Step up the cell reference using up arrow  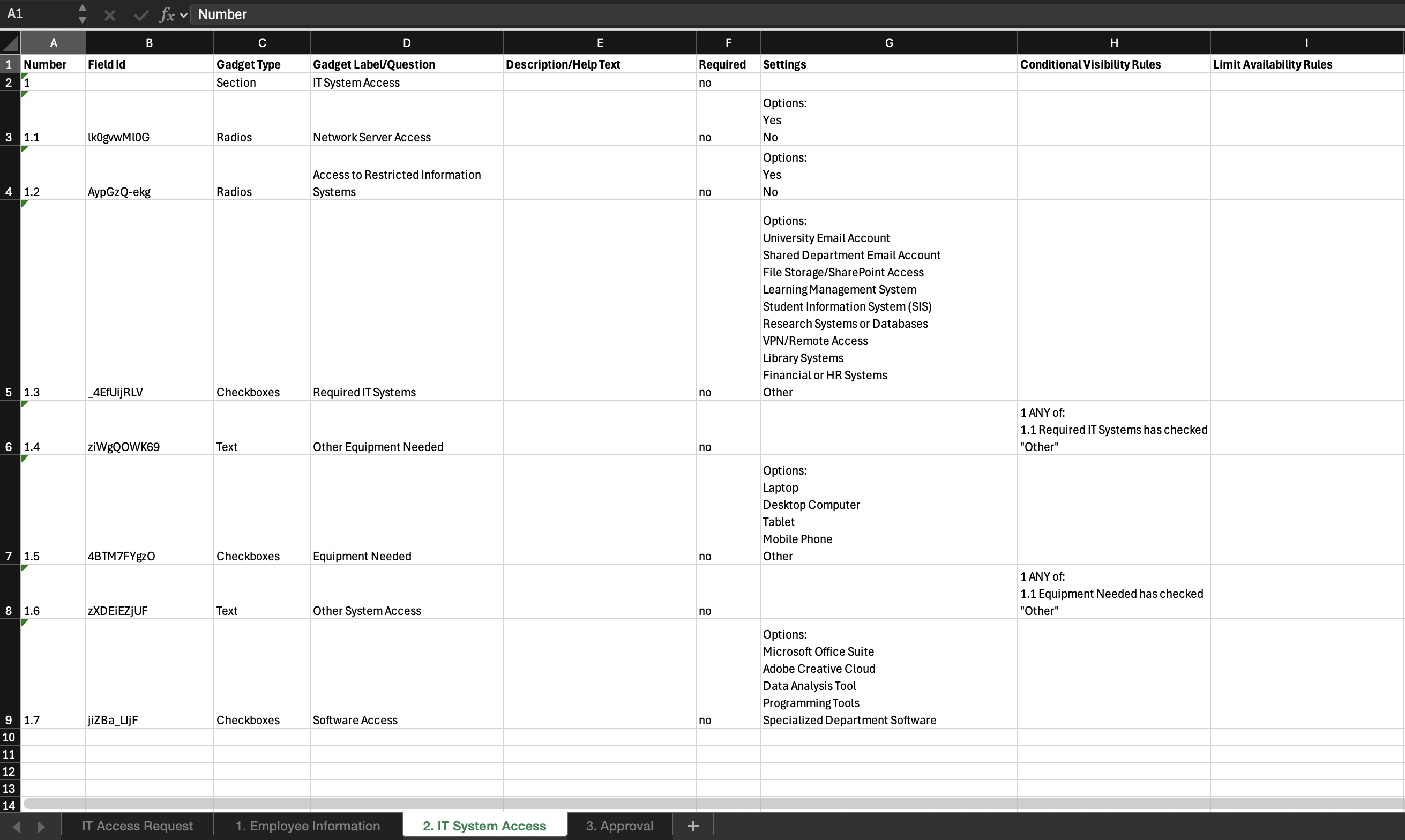[82, 9]
